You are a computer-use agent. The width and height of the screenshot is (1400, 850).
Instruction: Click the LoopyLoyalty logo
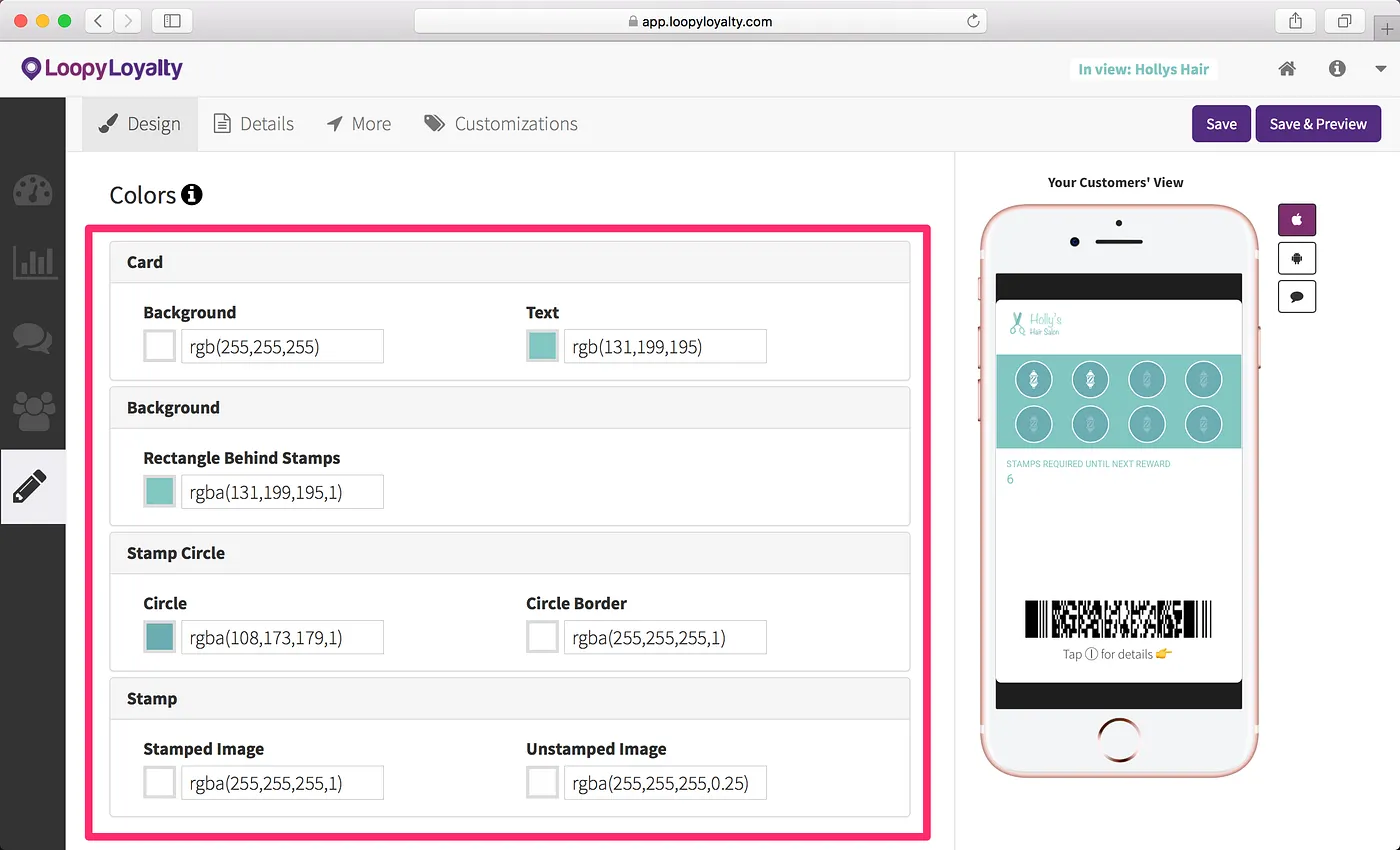[101, 69]
